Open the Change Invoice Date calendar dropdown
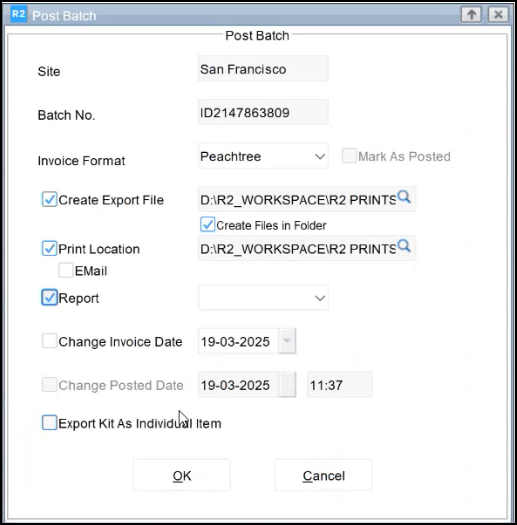 287,341
